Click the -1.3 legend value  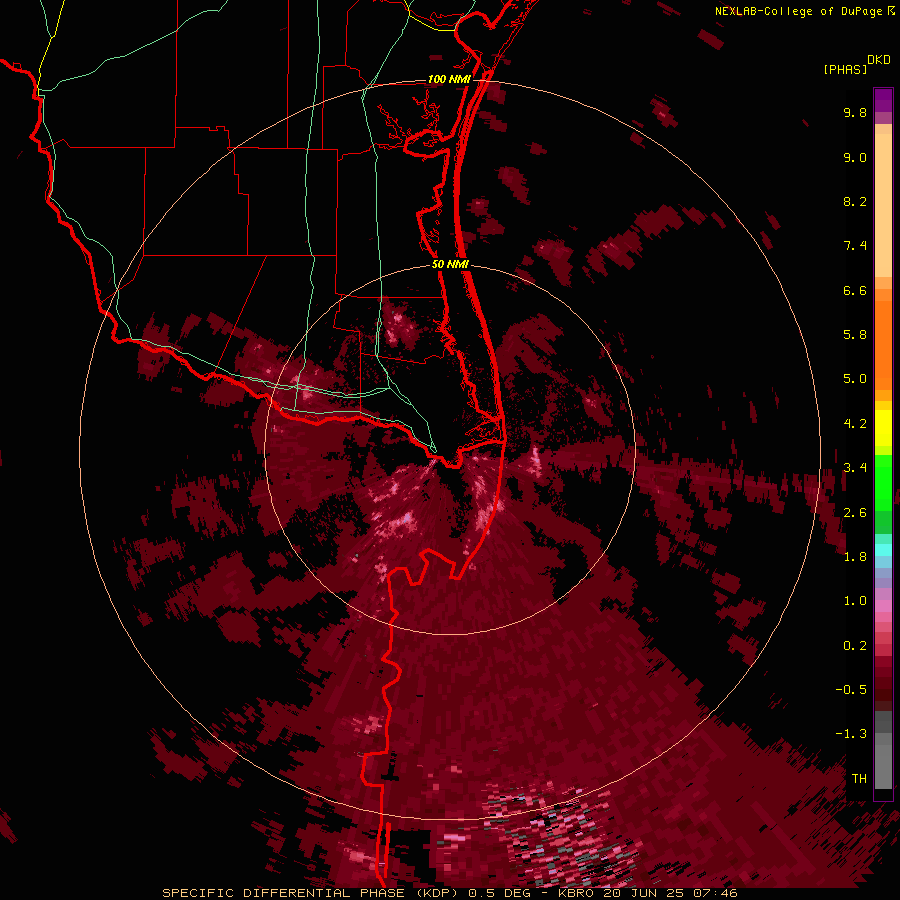(x=851, y=734)
